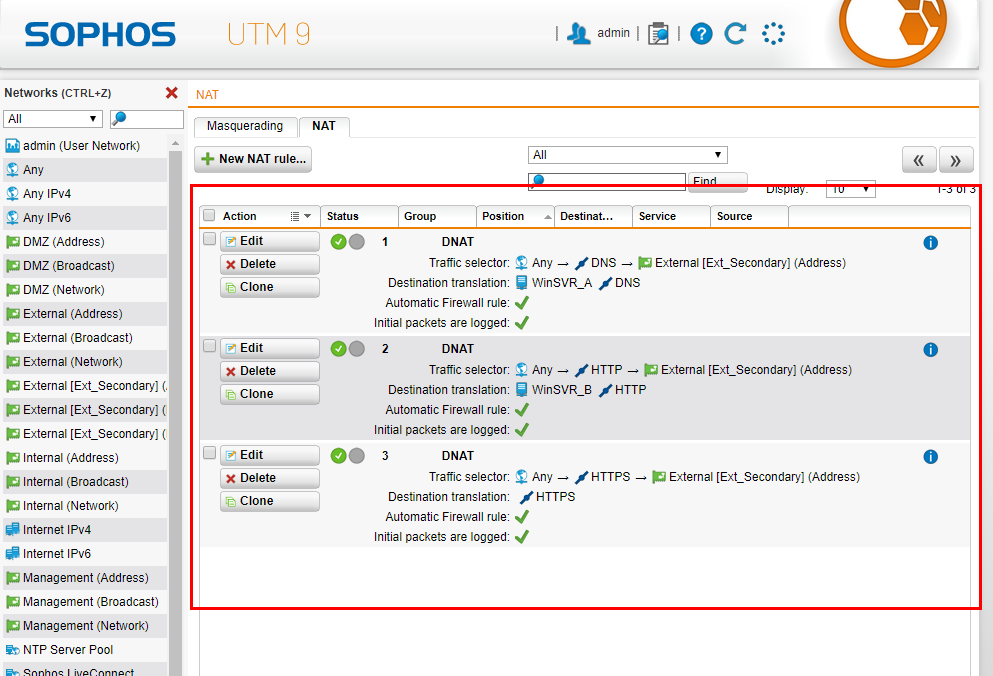
Task: Go to next page of rules
Action: tap(956, 160)
